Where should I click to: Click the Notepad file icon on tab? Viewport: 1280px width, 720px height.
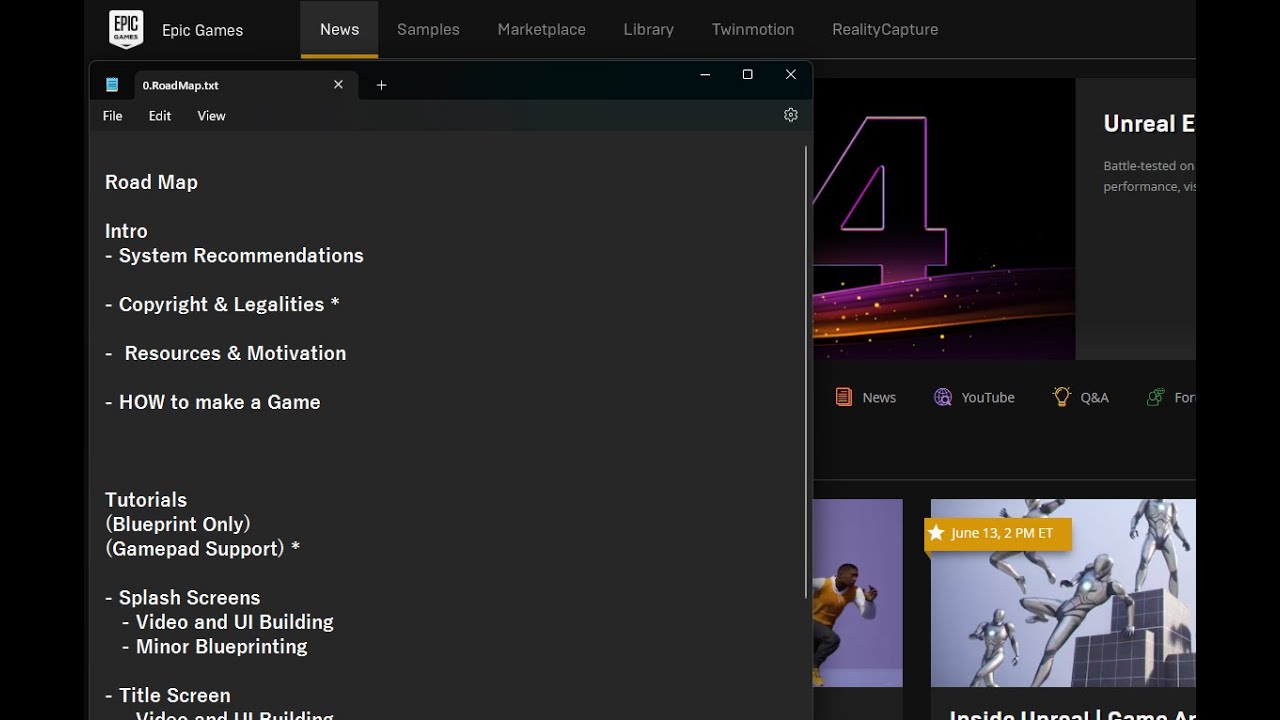point(112,85)
